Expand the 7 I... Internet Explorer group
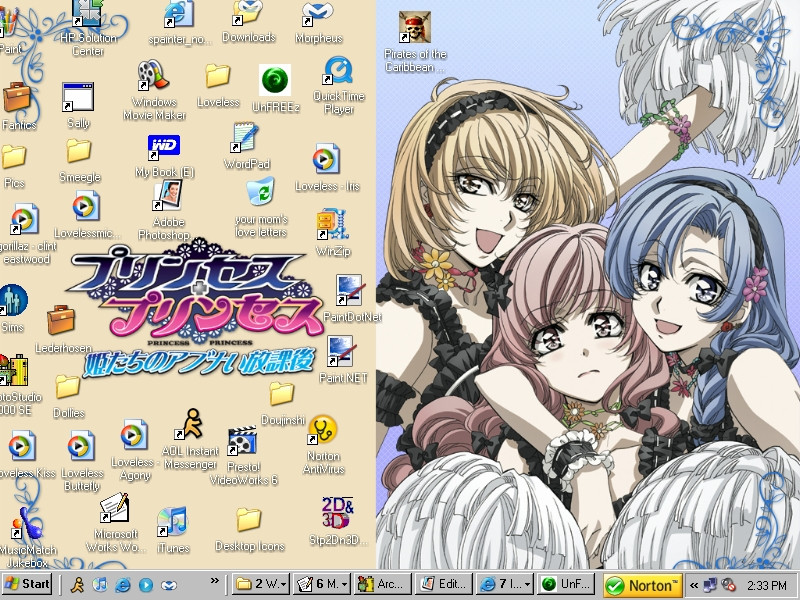 pos(505,584)
